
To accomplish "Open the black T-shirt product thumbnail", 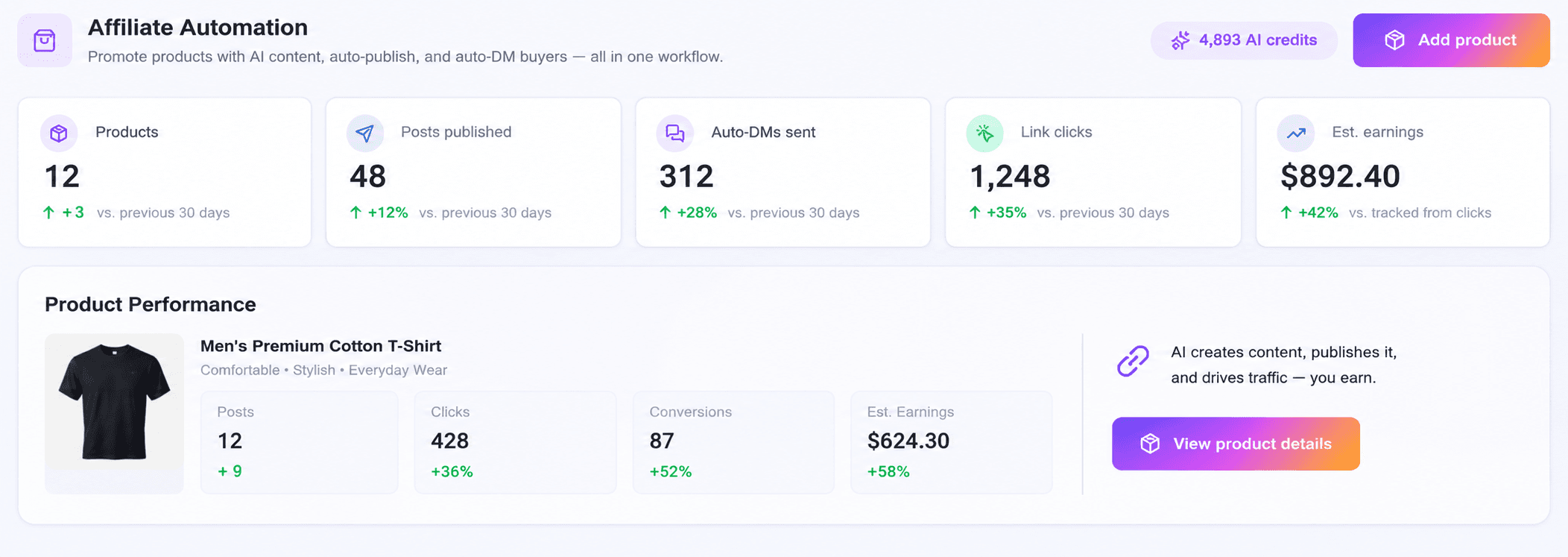I will coord(114,413).
